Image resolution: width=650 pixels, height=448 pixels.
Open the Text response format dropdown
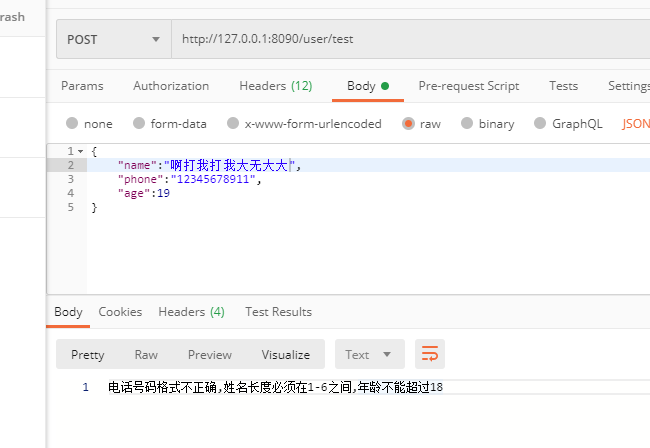[369, 354]
